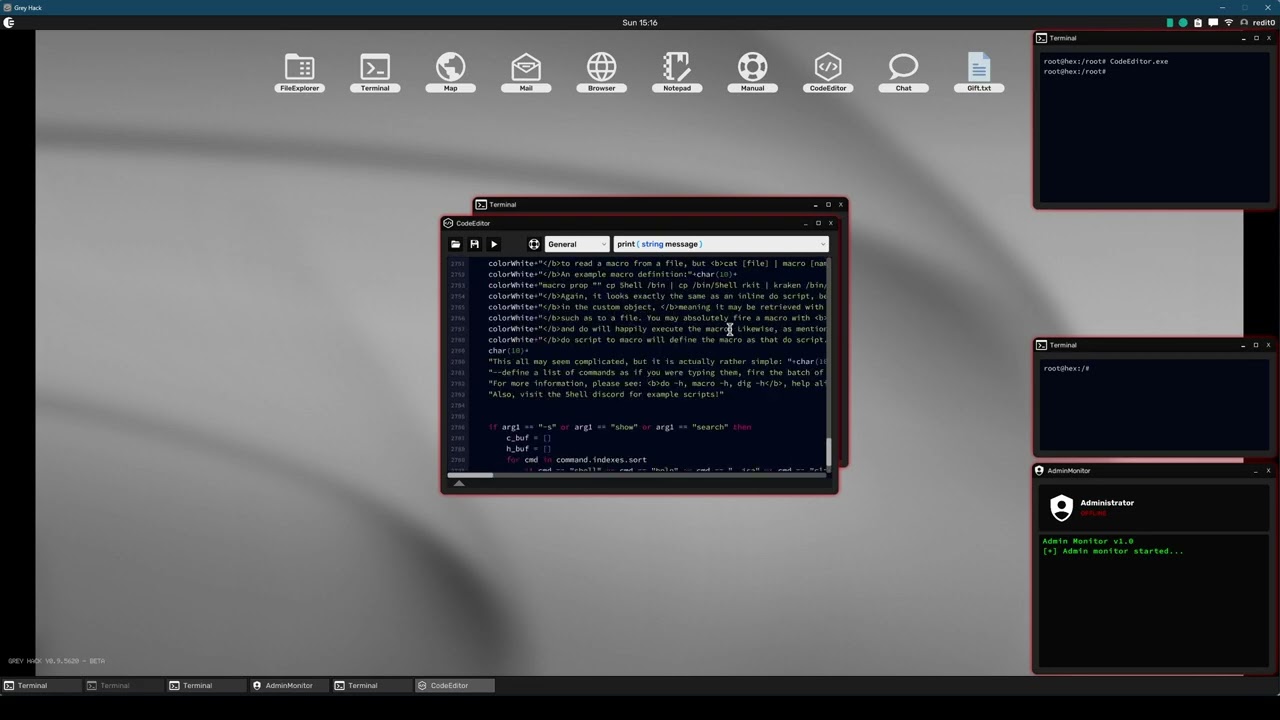Click the 'root@hex:/root# CodeEditor.exe' terminal line
The image size is (1280, 720).
click(x=1106, y=61)
